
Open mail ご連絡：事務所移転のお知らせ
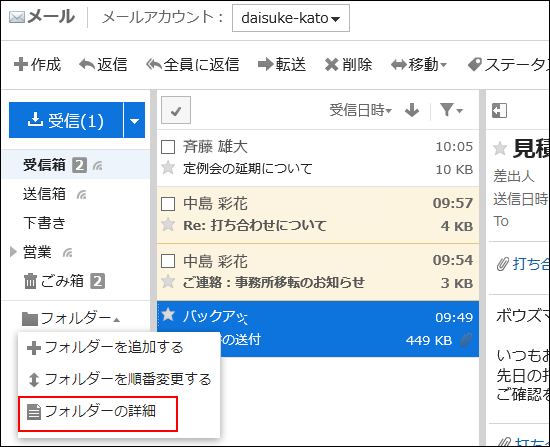click(274, 282)
